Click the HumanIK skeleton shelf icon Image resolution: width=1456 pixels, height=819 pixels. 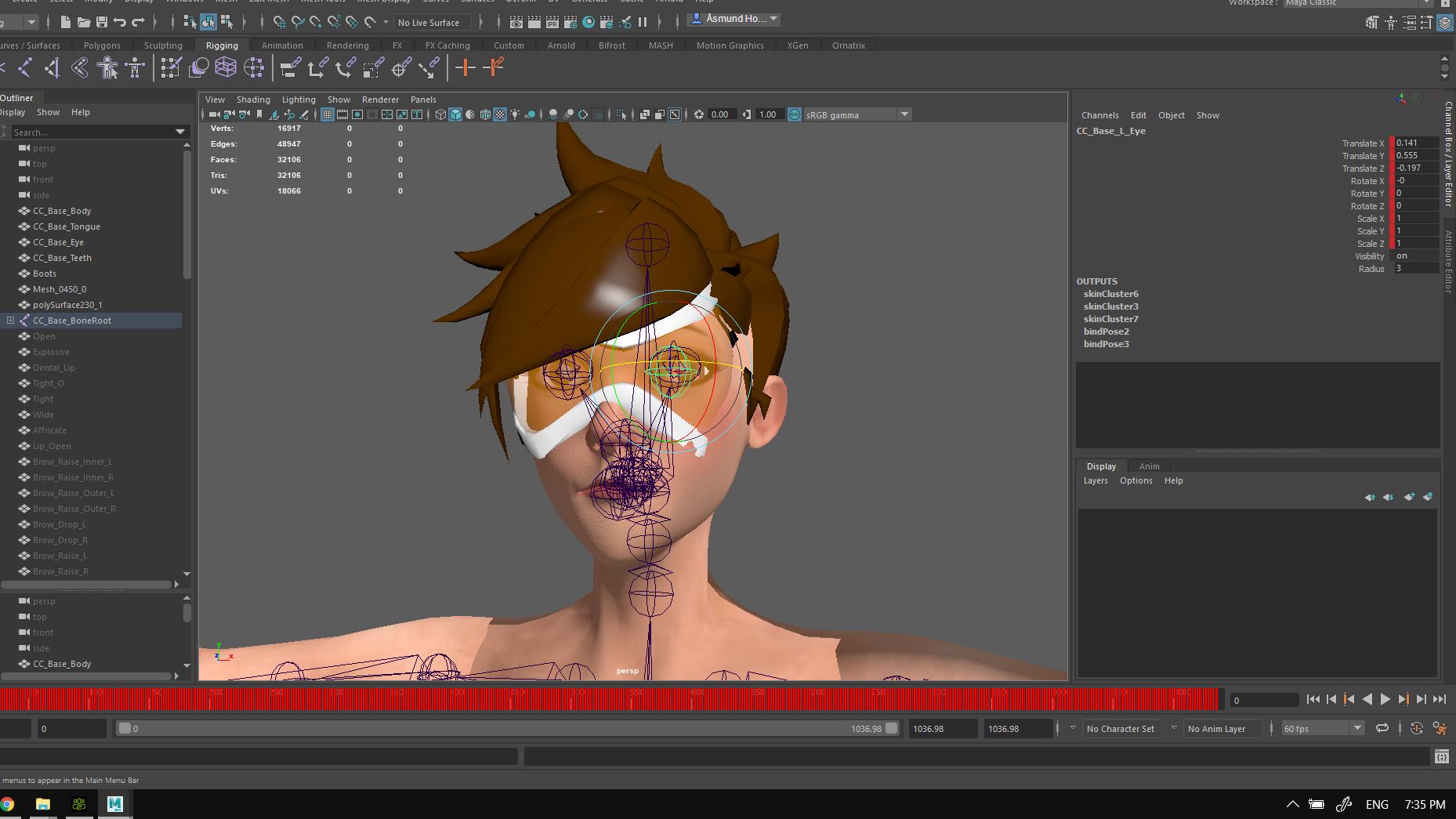click(135, 68)
